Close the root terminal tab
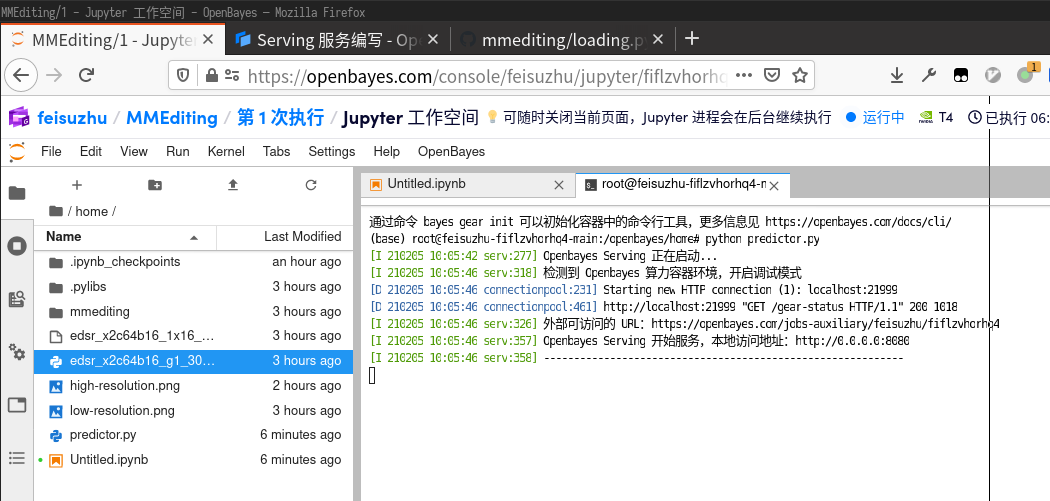 click(775, 185)
